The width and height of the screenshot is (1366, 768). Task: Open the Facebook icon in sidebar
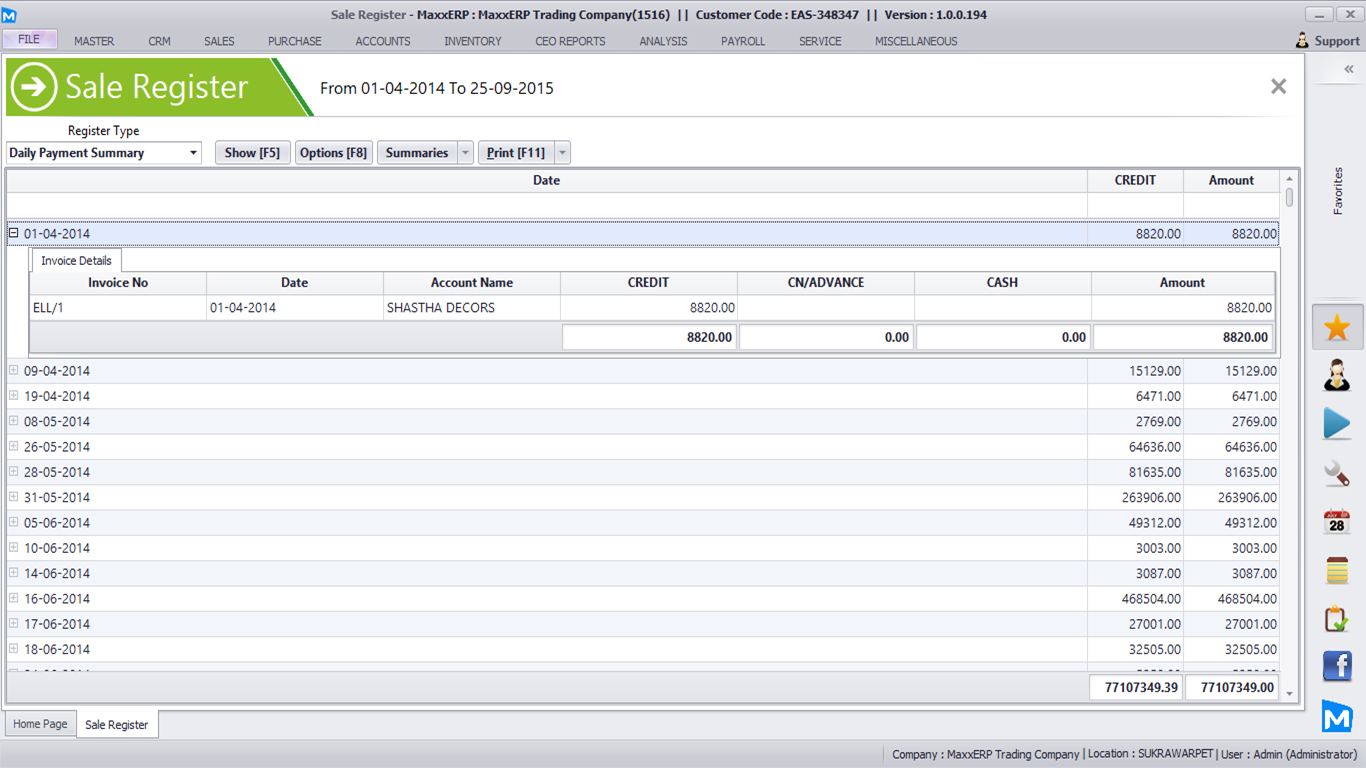click(1337, 666)
